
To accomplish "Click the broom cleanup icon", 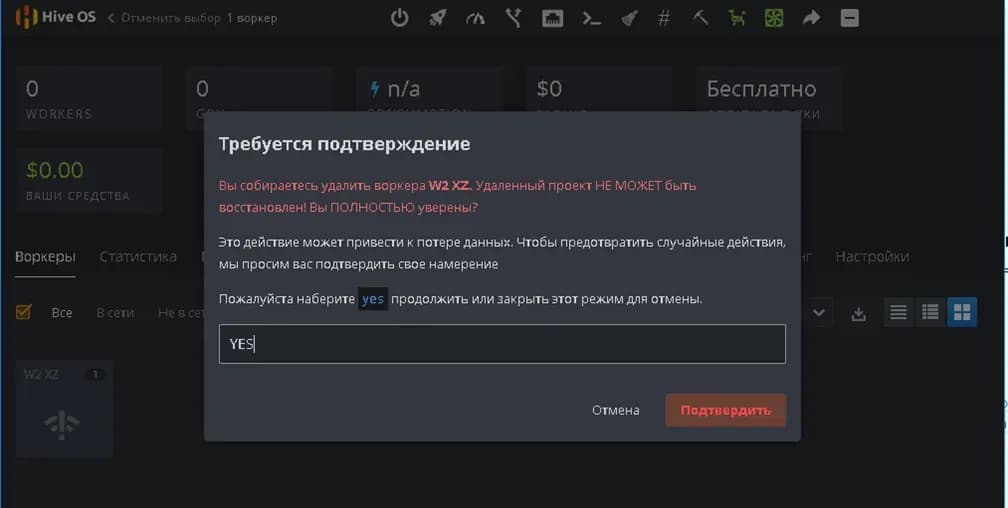I will pyautogui.click(x=629, y=18).
